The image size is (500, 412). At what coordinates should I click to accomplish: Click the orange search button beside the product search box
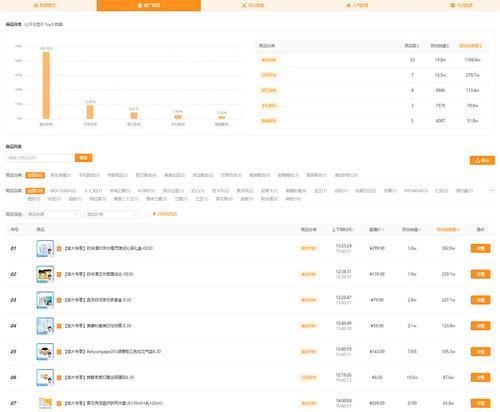83,158
